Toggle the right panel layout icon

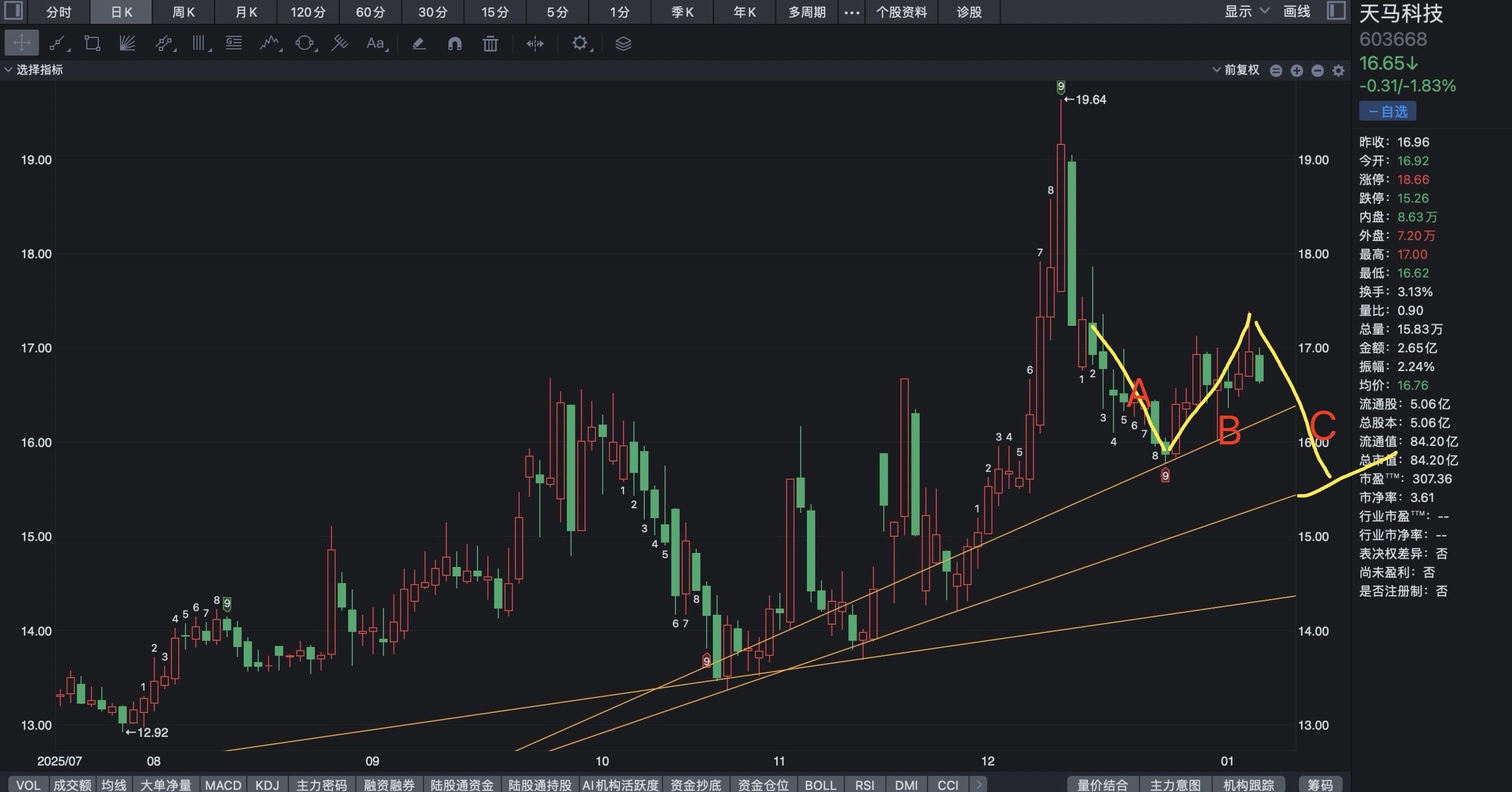click(x=1336, y=10)
